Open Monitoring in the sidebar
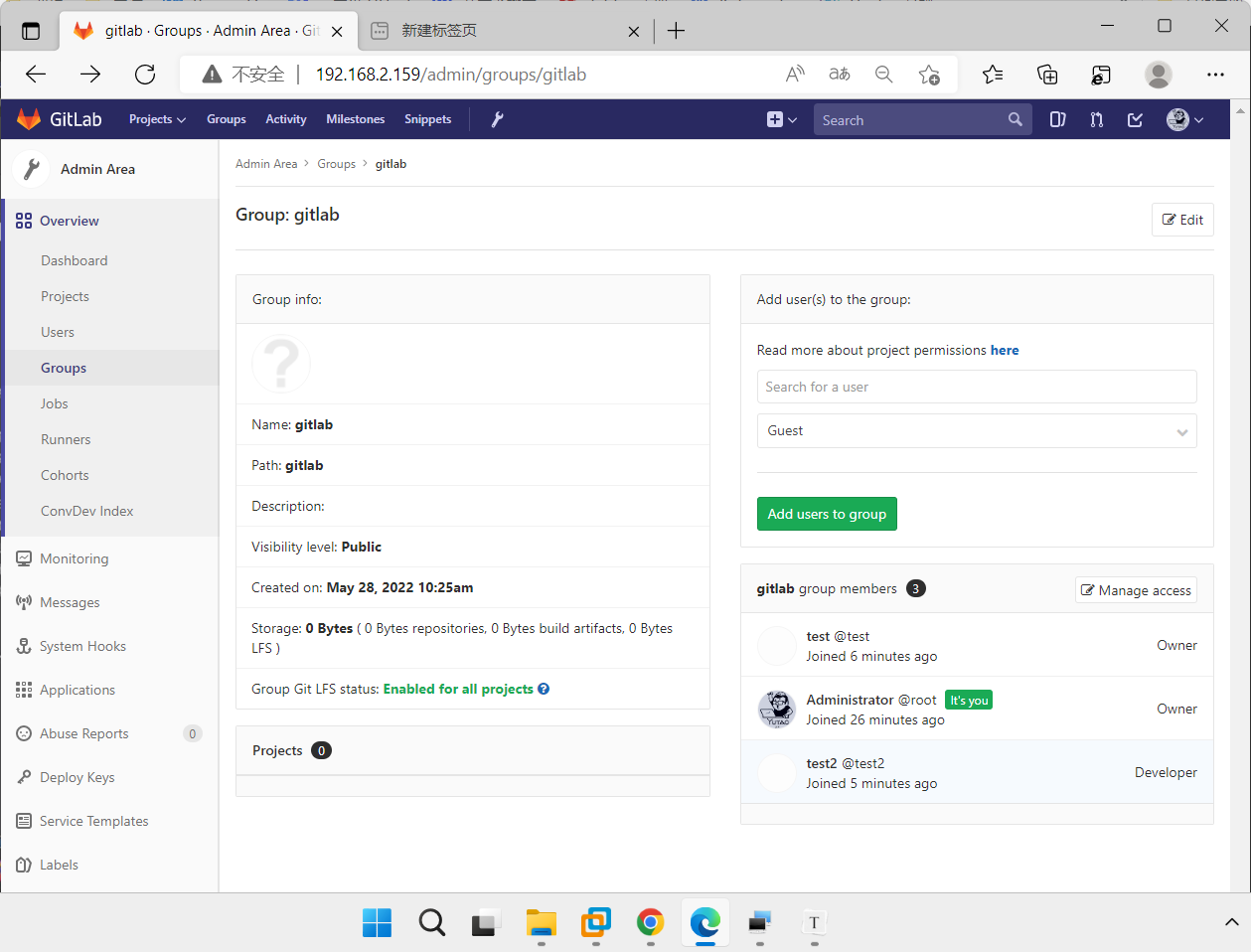1251x952 pixels. pyautogui.click(x=75, y=558)
